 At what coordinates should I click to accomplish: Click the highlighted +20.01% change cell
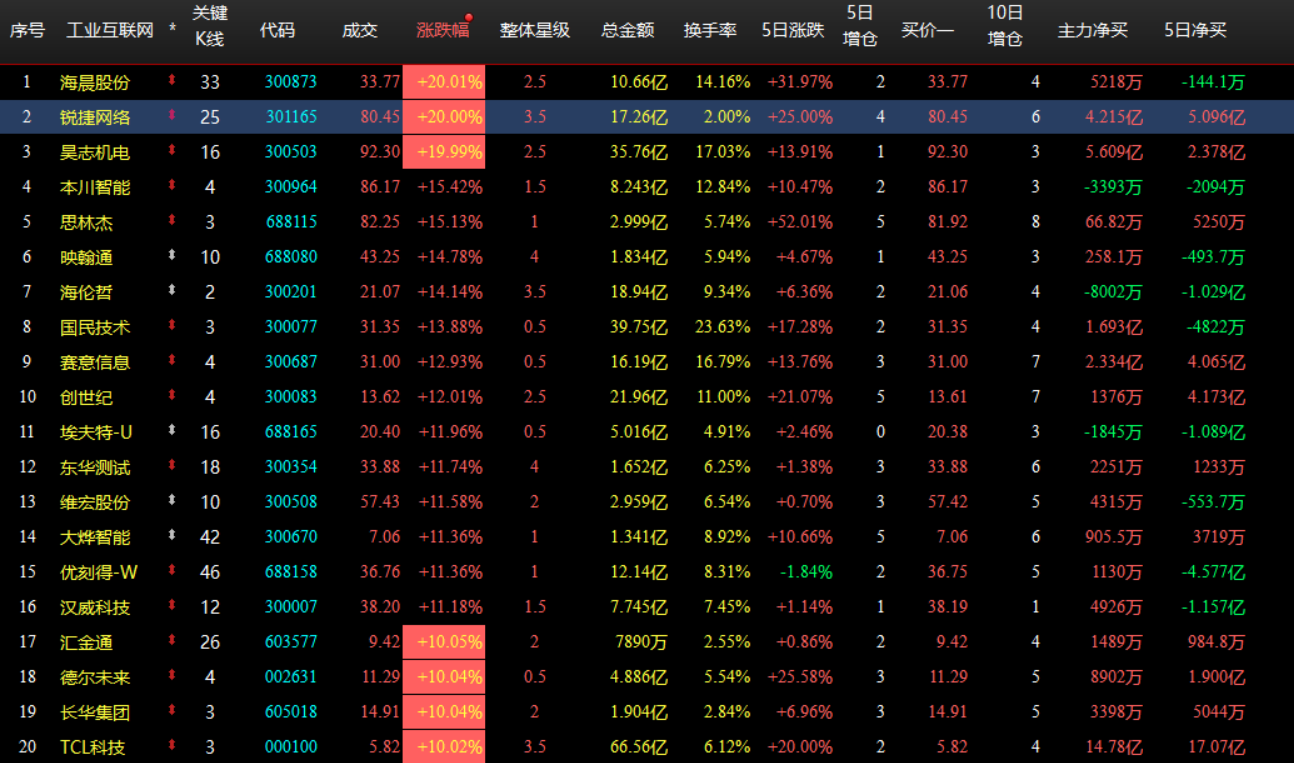pyautogui.click(x=444, y=82)
